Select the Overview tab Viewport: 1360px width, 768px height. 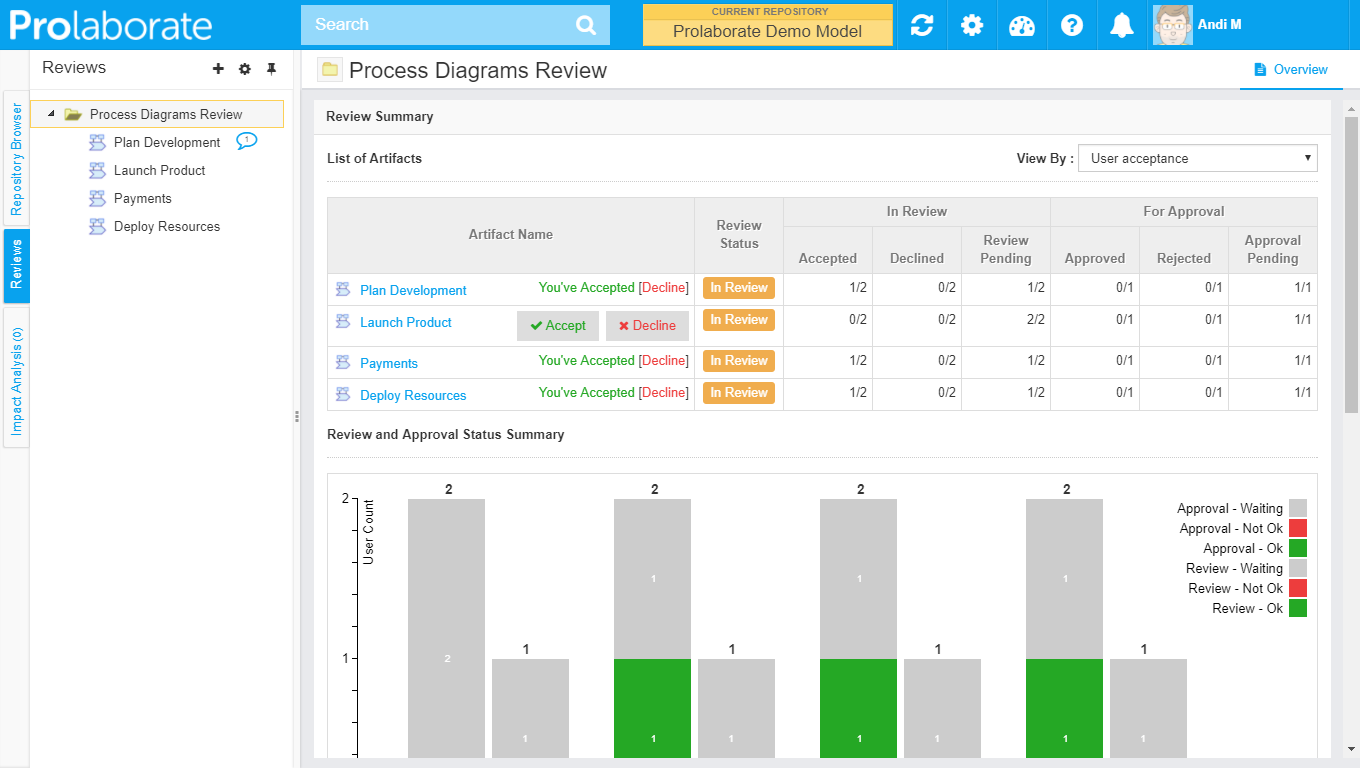pyautogui.click(x=1290, y=70)
